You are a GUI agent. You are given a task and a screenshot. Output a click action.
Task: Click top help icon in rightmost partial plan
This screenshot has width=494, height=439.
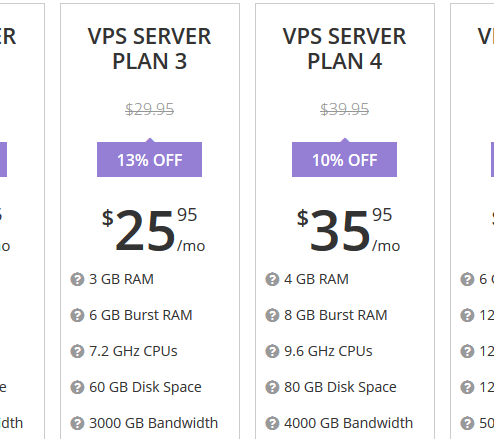tap(467, 279)
